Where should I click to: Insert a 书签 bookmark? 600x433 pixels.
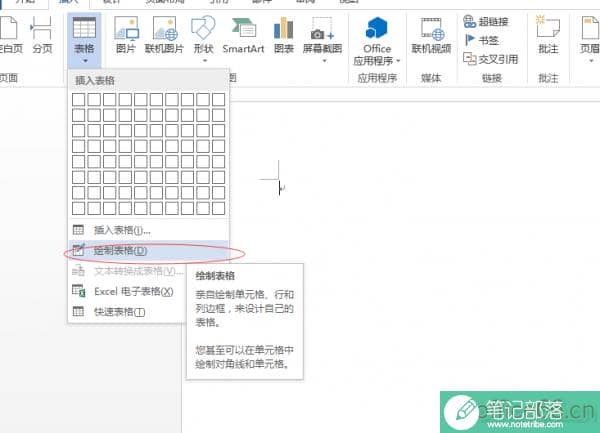point(481,40)
